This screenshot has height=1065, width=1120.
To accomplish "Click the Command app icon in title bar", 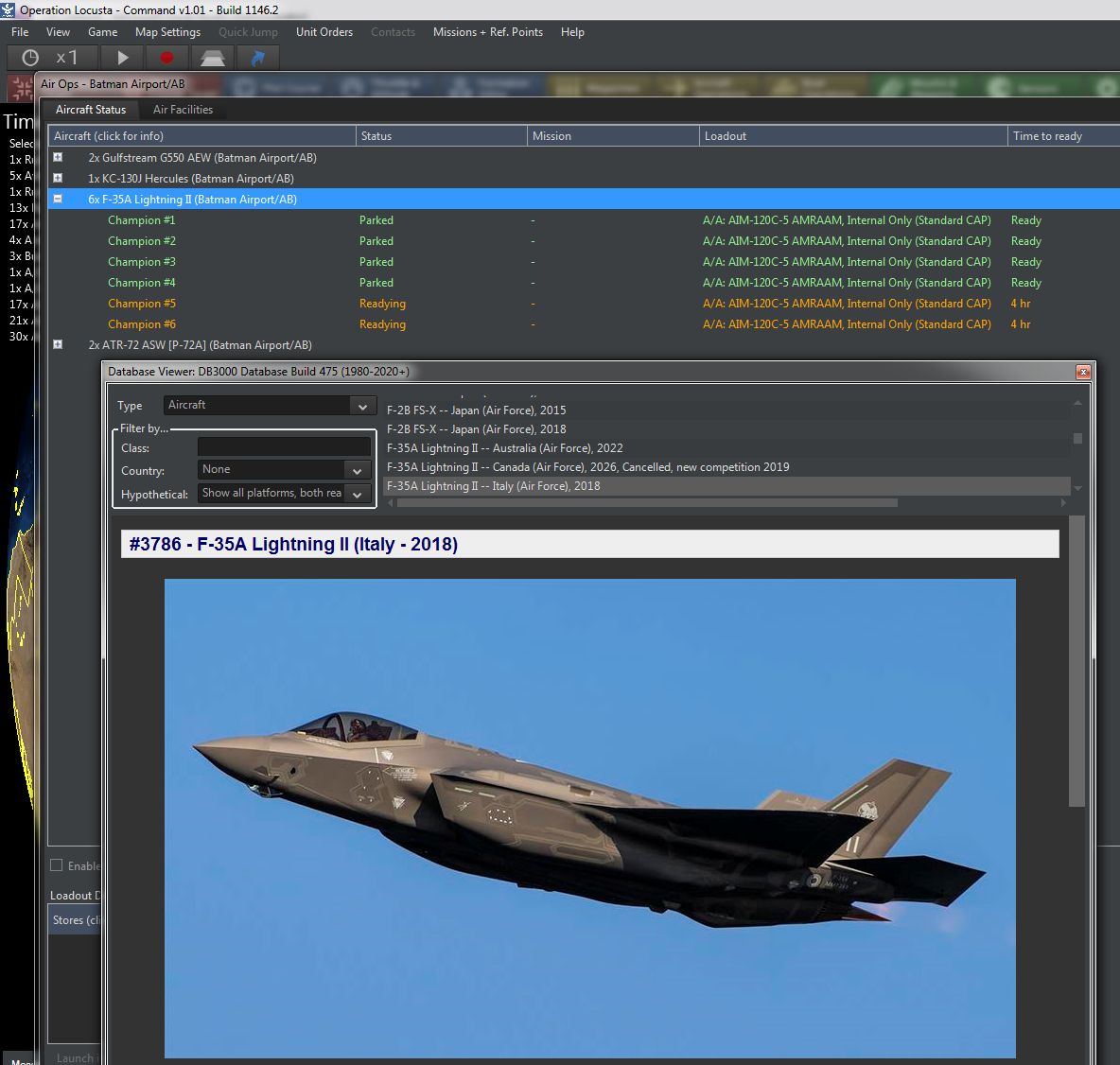I will coord(9,9).
